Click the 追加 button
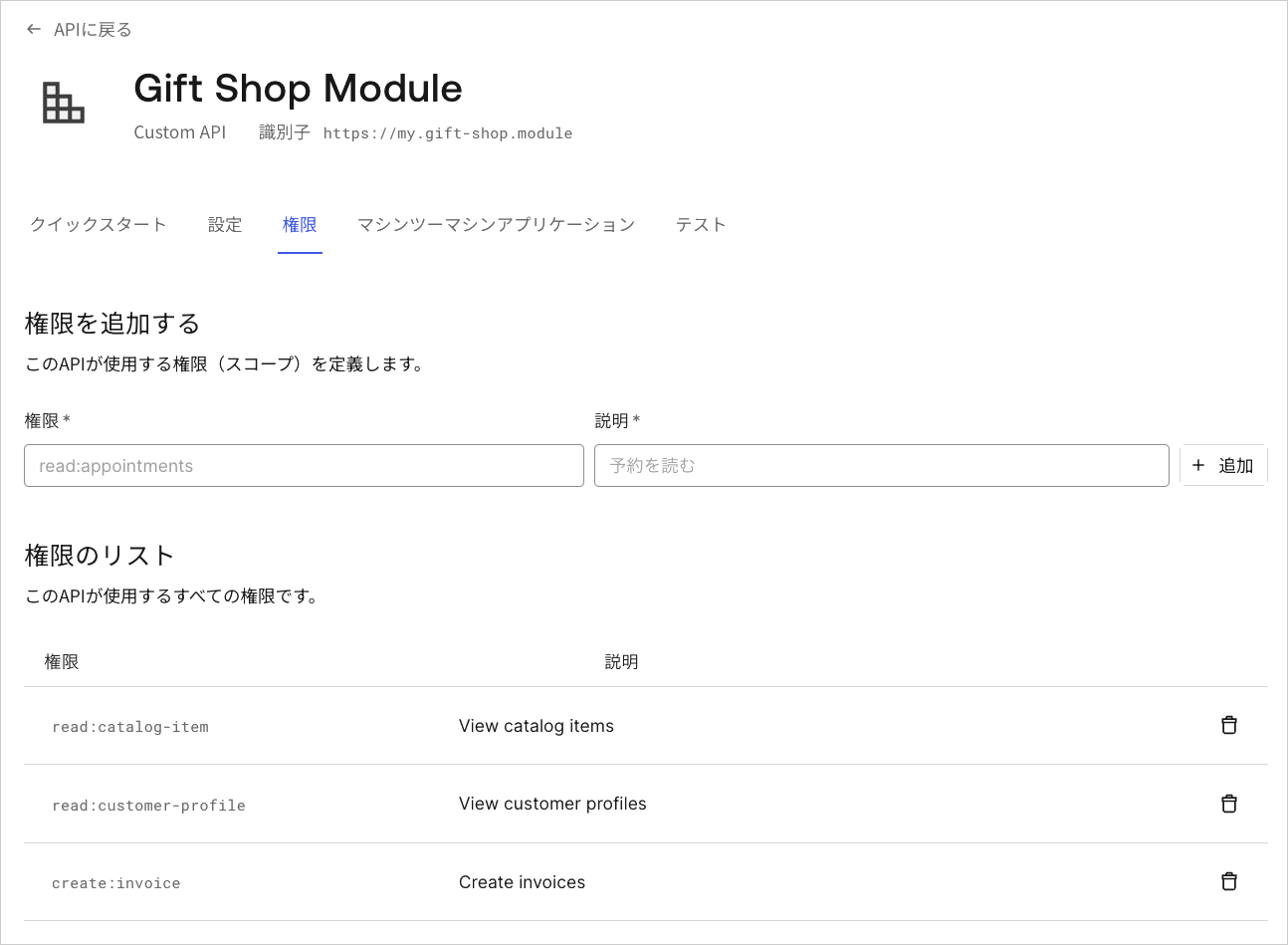This screenshot has height=945, width=1288. point(1223,465)
